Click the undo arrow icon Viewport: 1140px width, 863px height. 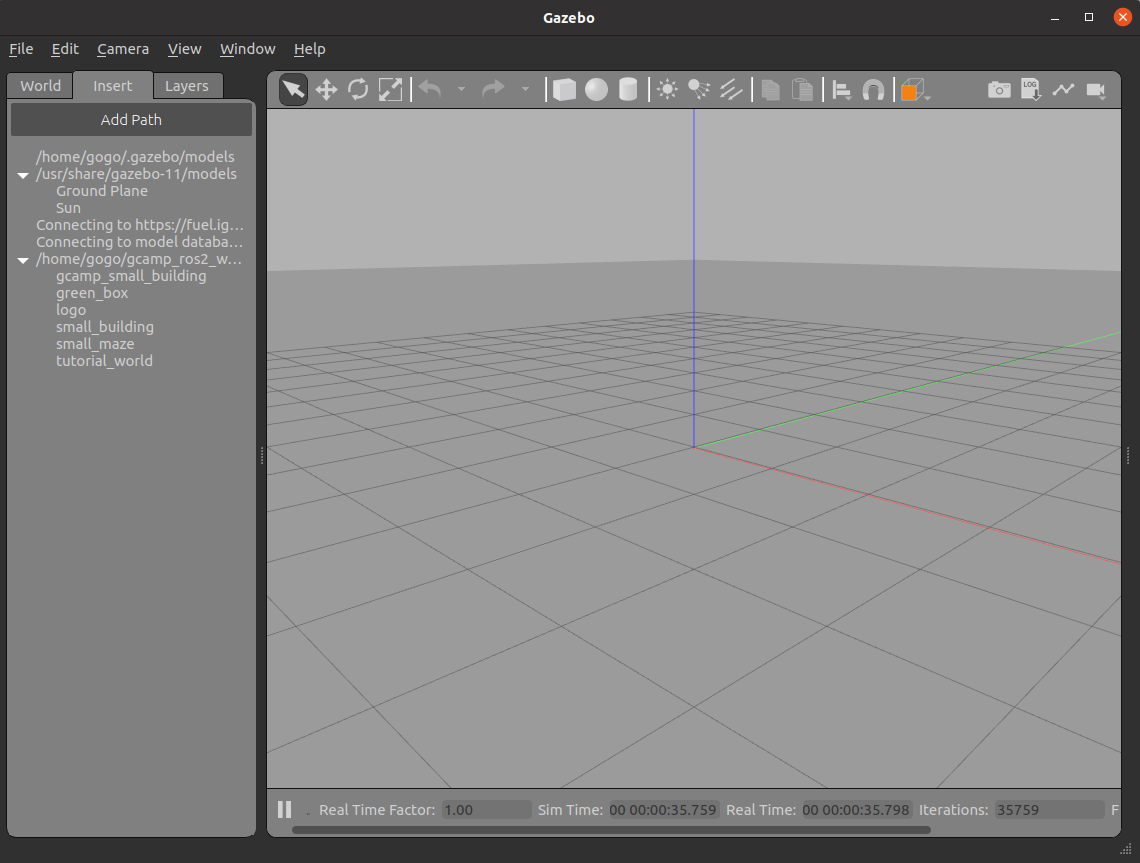click(430, 89)
